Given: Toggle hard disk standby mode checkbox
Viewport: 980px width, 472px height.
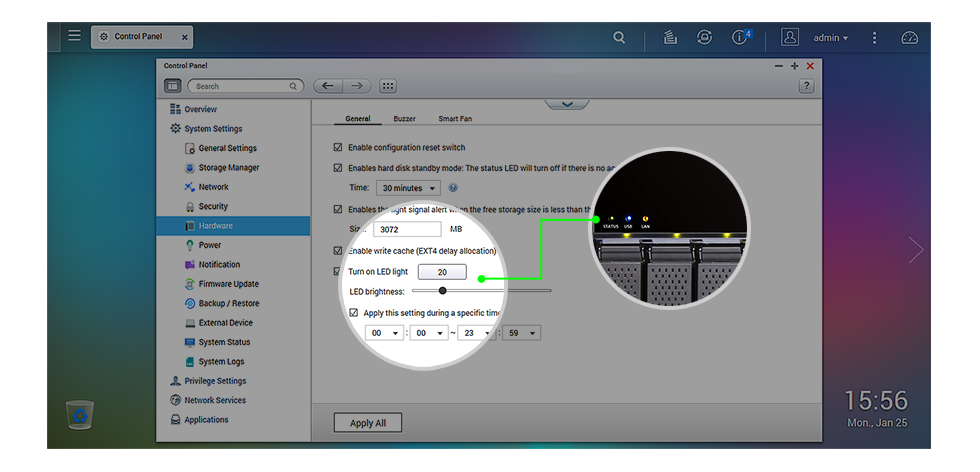Looking at the screenshot, I should [338, 168].
